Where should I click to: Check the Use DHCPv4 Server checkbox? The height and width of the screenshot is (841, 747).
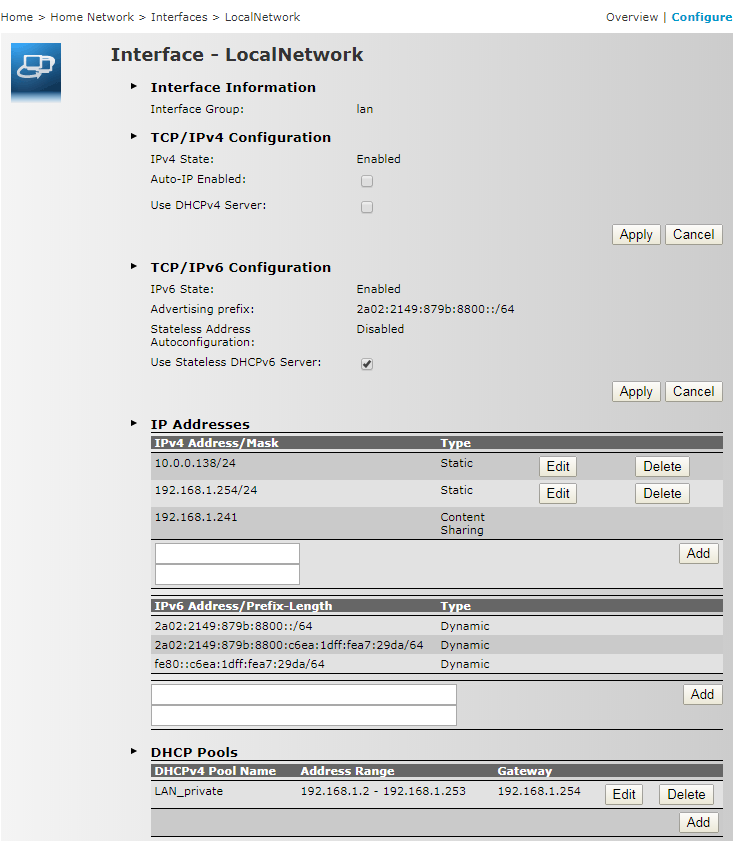pos(367,207)
